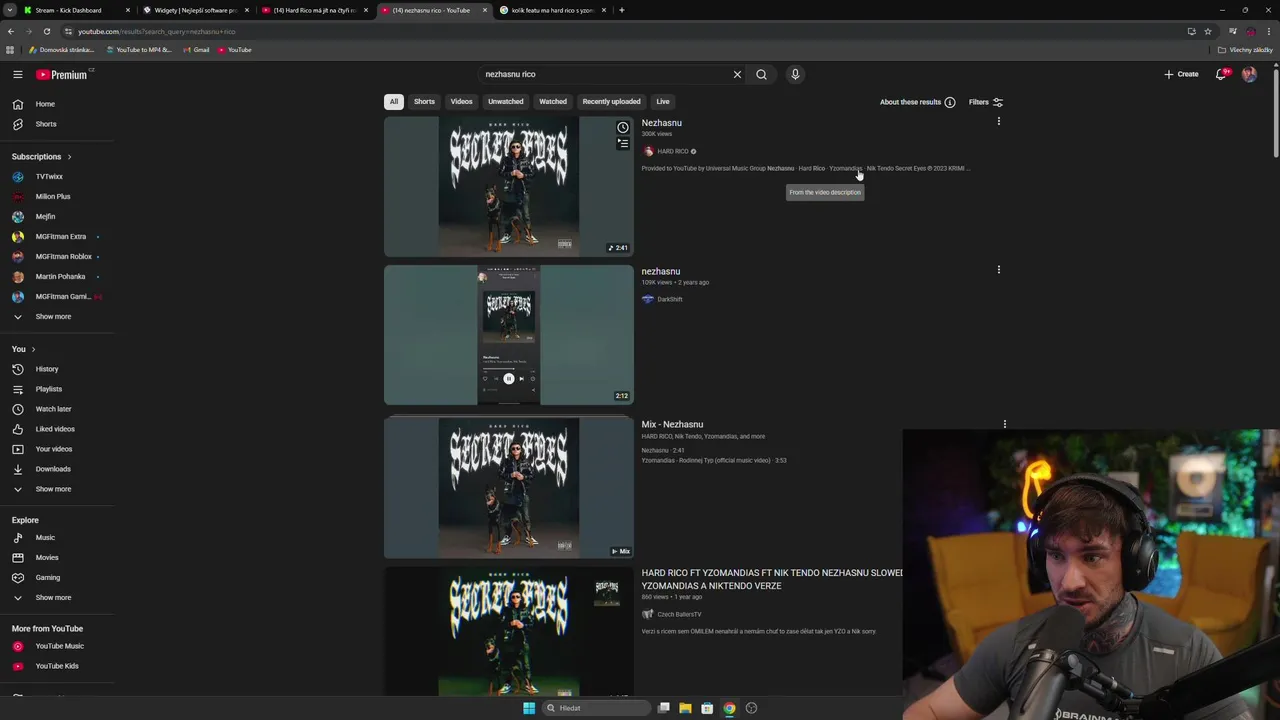The height and width of the screenshot is (720, 1280).
Task: Select the Watched filter chip
Action: (x=553, y=102)
